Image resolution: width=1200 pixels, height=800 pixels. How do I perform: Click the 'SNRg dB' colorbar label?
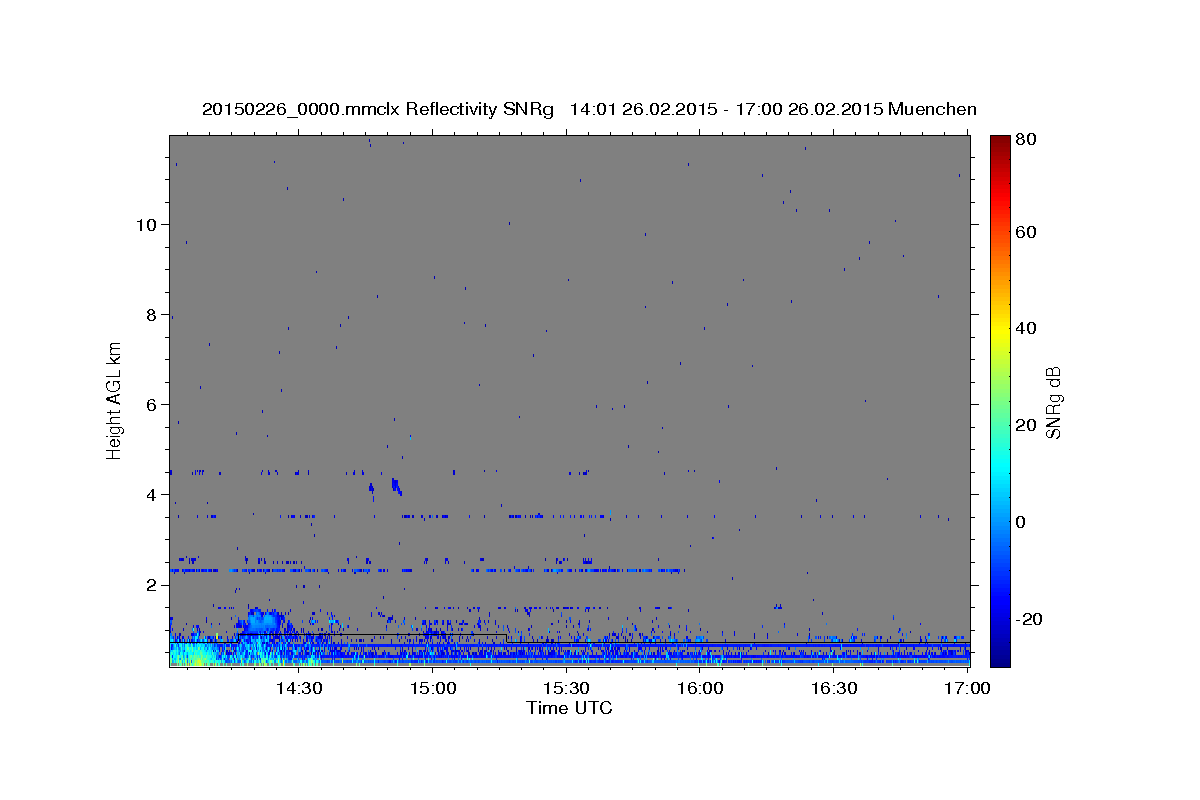[1053, 402]
